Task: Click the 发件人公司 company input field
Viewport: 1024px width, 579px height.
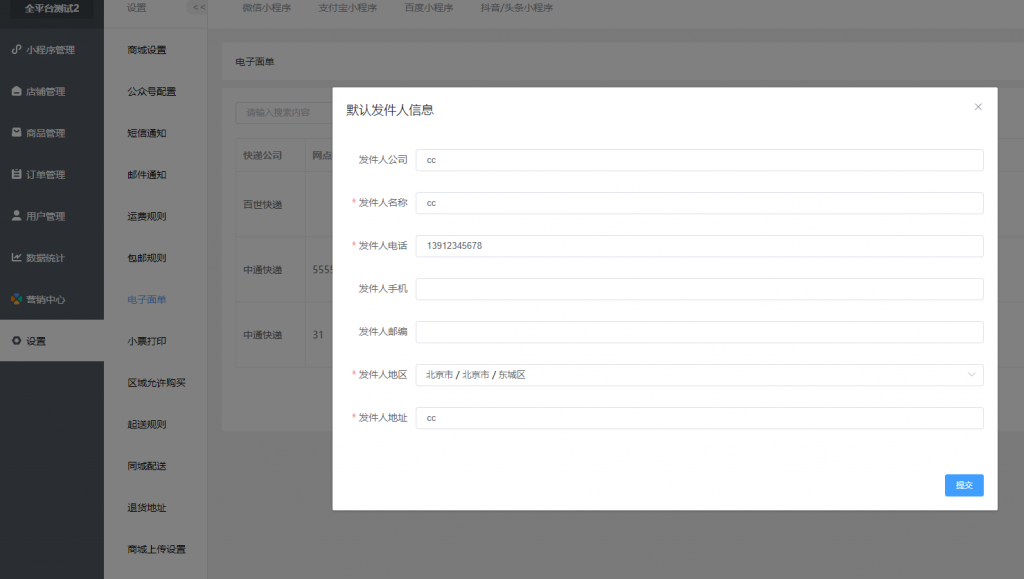Action: [x=699, y=160]
